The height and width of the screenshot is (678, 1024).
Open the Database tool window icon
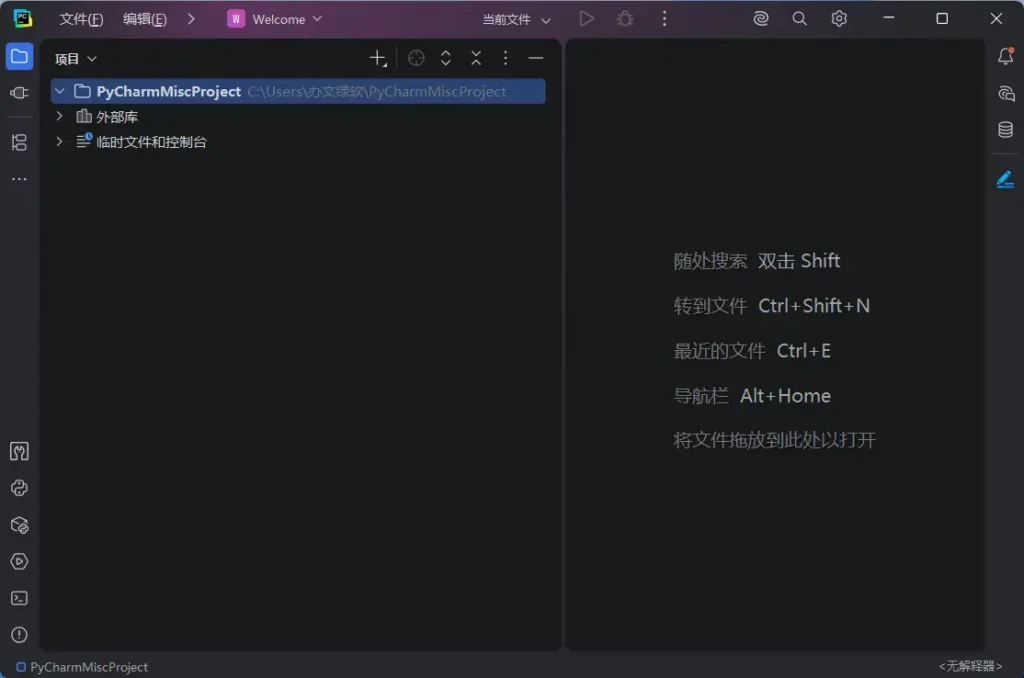coord(1006,129)
